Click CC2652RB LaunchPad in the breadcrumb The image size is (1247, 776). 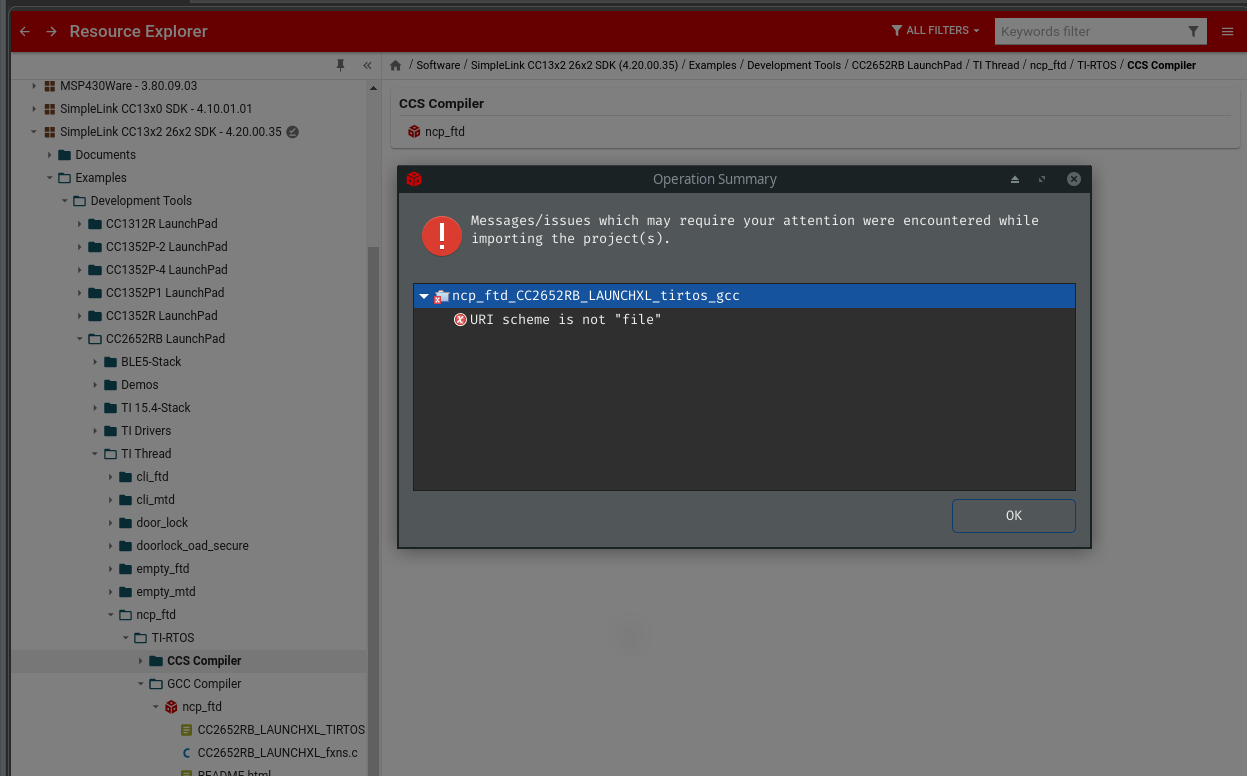(907, 65)
